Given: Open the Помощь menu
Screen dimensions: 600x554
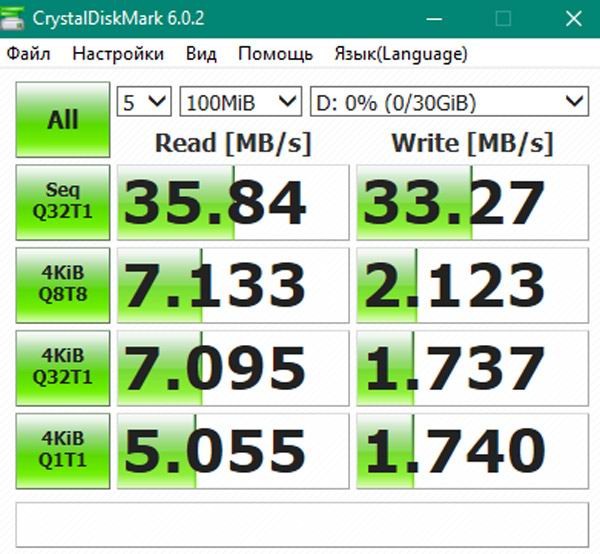Looking at the screenshot, I should [275, 54].
